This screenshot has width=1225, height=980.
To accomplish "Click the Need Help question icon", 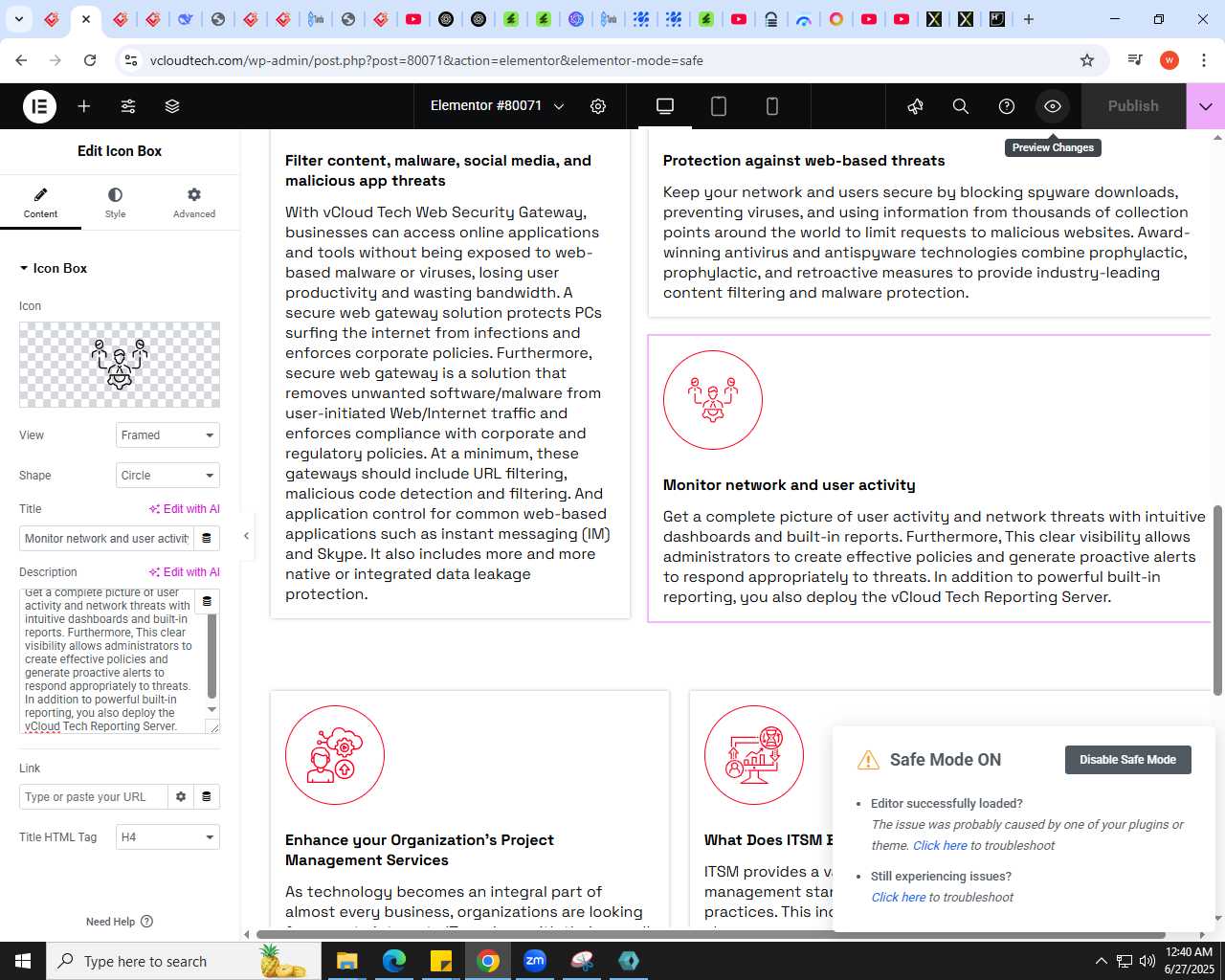I will point(146,922).
